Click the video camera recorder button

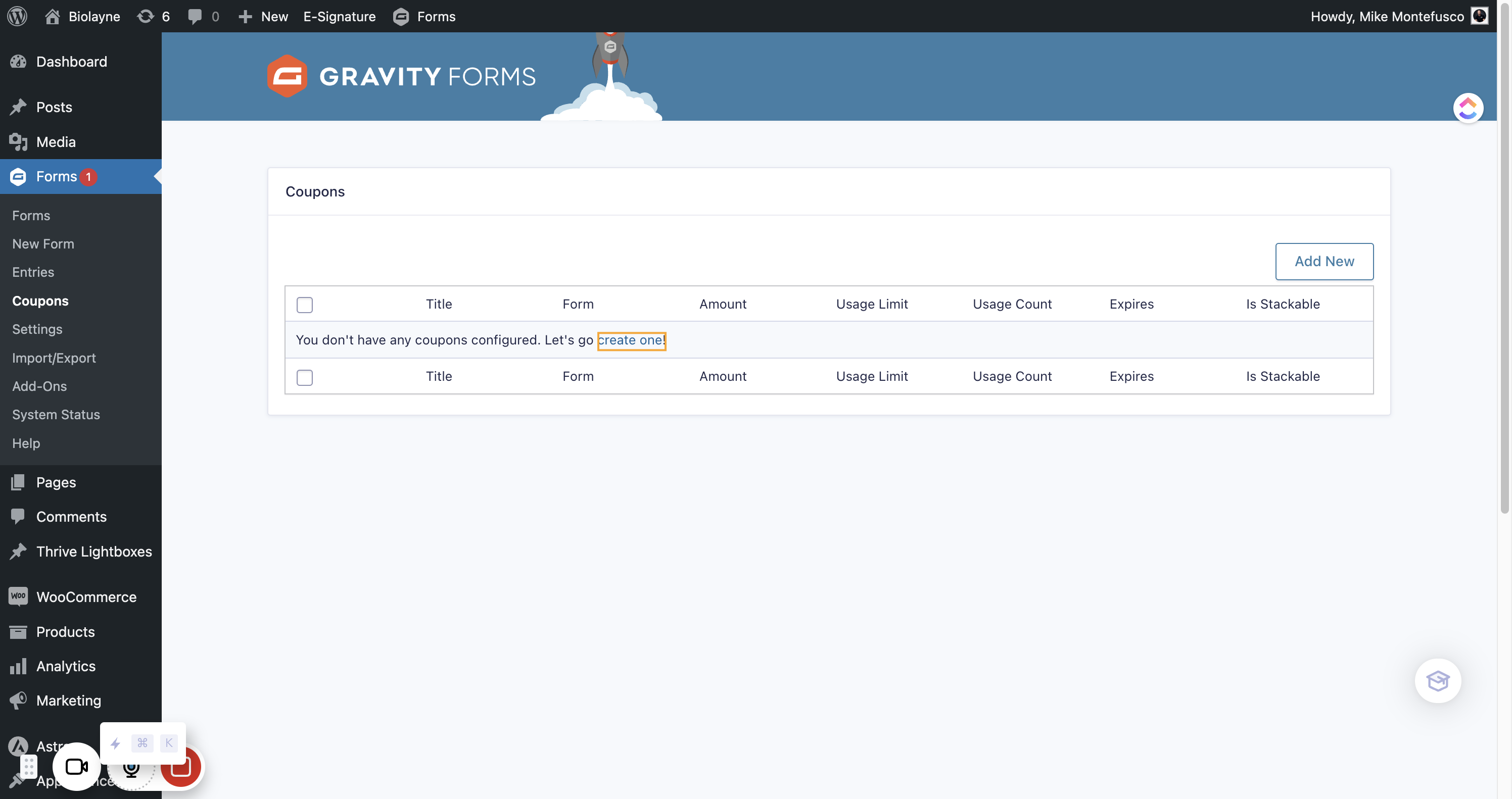coord(77,766)
